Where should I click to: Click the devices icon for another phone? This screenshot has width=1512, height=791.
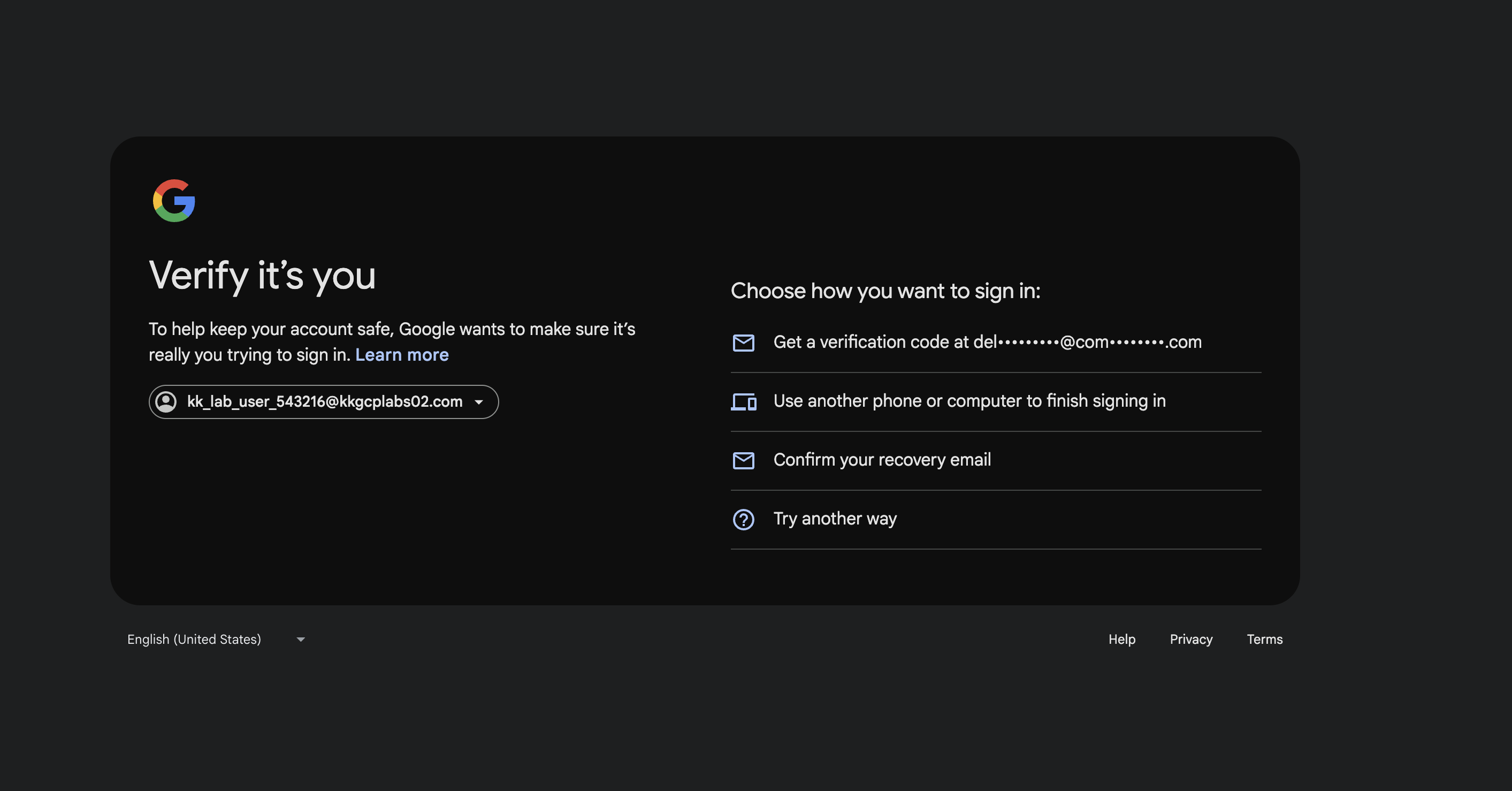[743, 402]
